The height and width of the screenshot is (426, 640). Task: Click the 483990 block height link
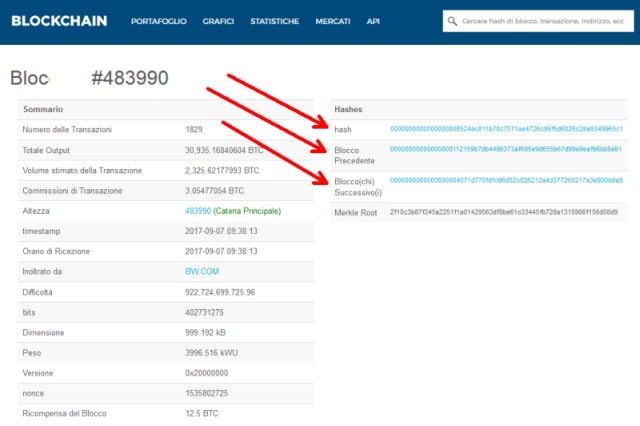(199, 211)
